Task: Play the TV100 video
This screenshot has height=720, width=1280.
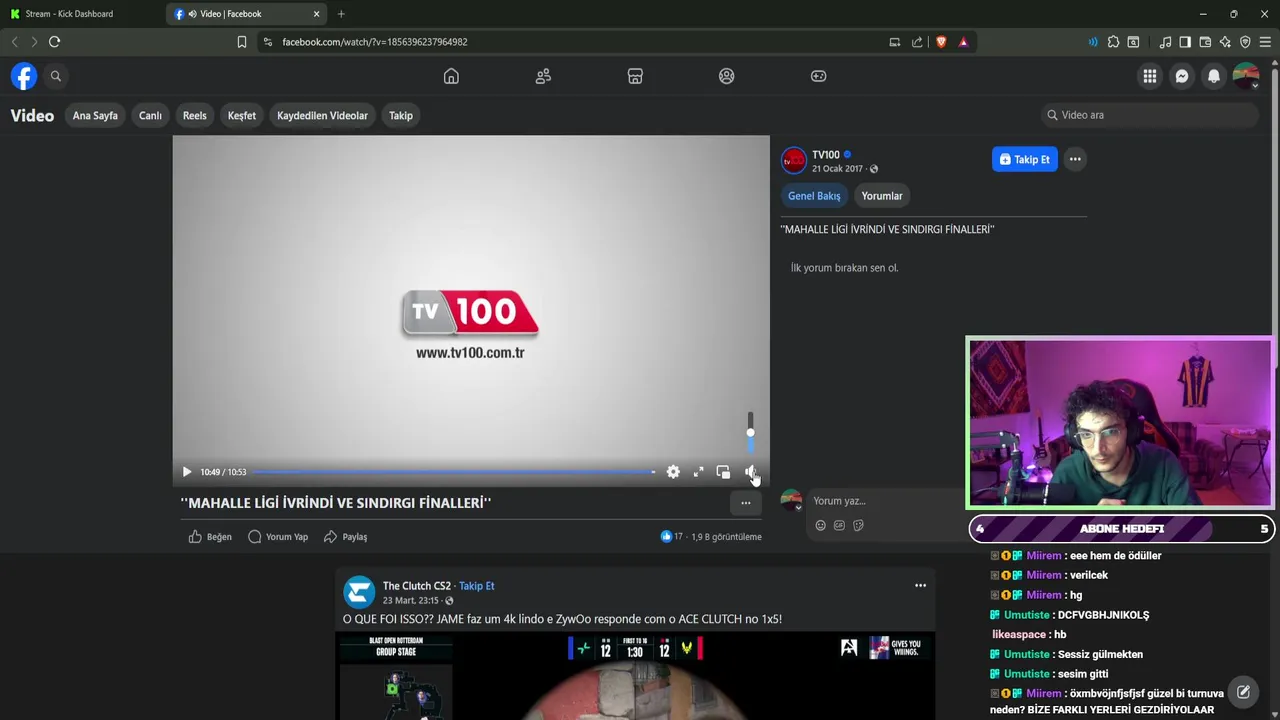Action: [x=187, y=472]
